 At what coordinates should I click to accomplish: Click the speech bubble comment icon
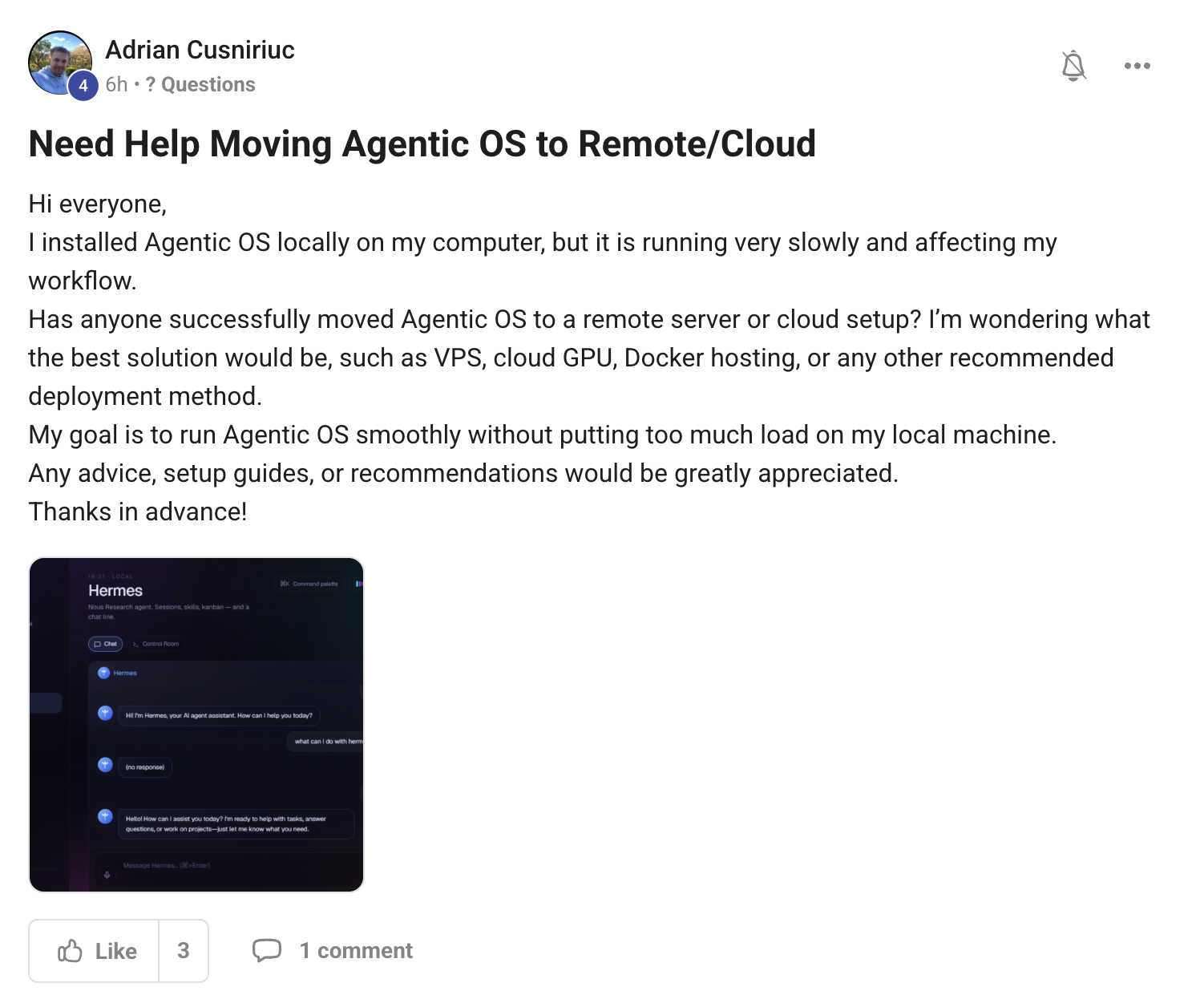[x=267, y=950]
